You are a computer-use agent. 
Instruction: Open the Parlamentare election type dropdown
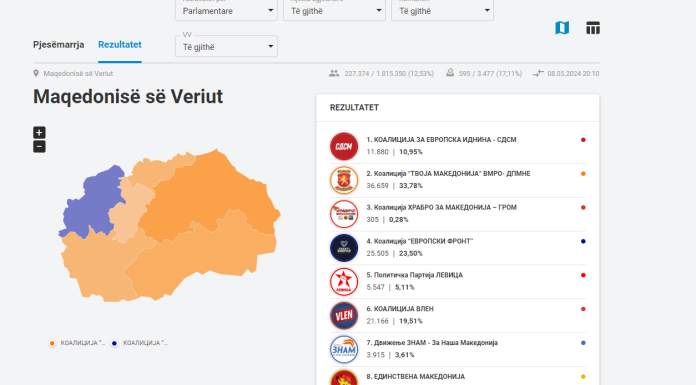pyautogui.click(x=226, y=11)
